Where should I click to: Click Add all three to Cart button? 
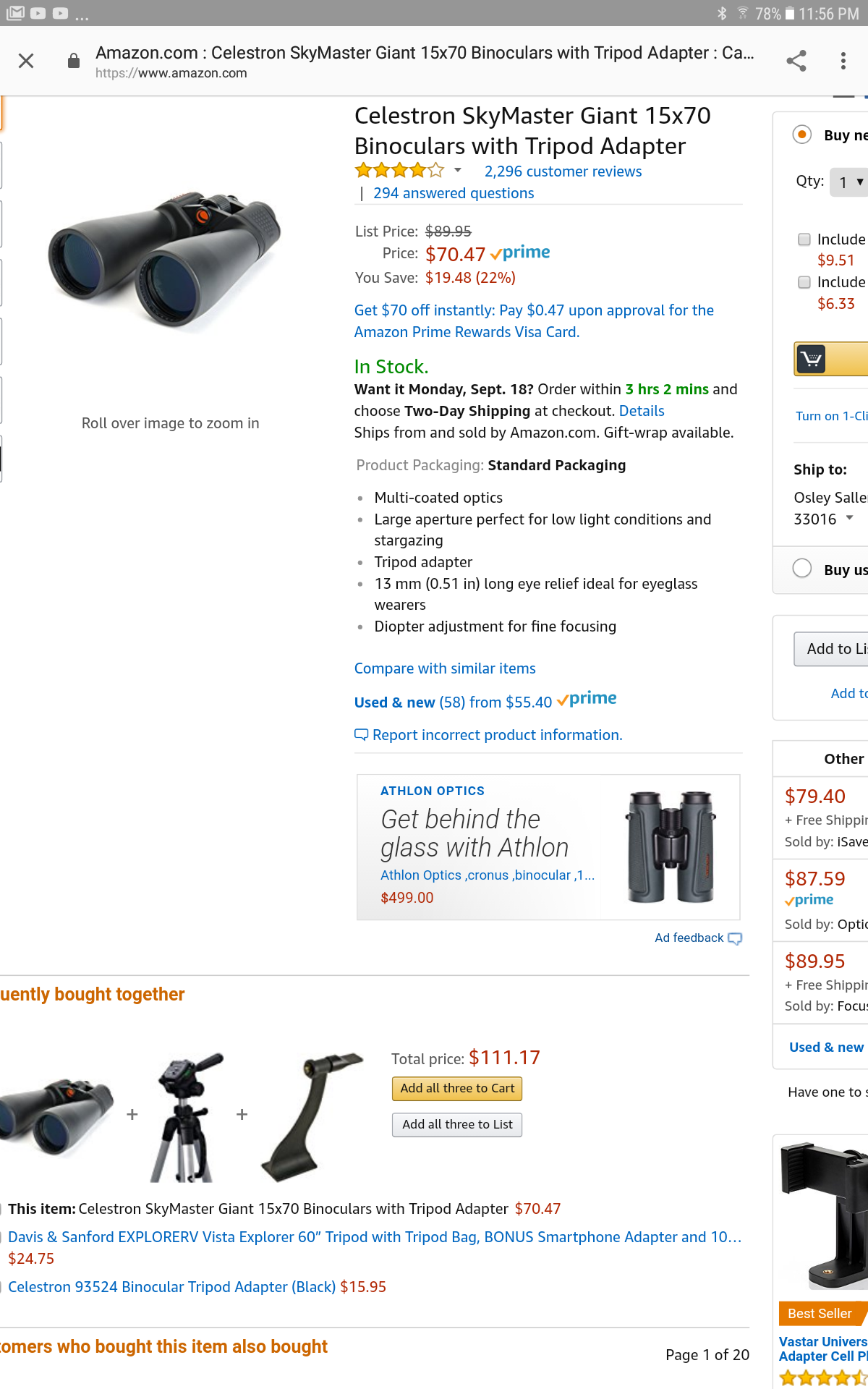[457, 1089]
